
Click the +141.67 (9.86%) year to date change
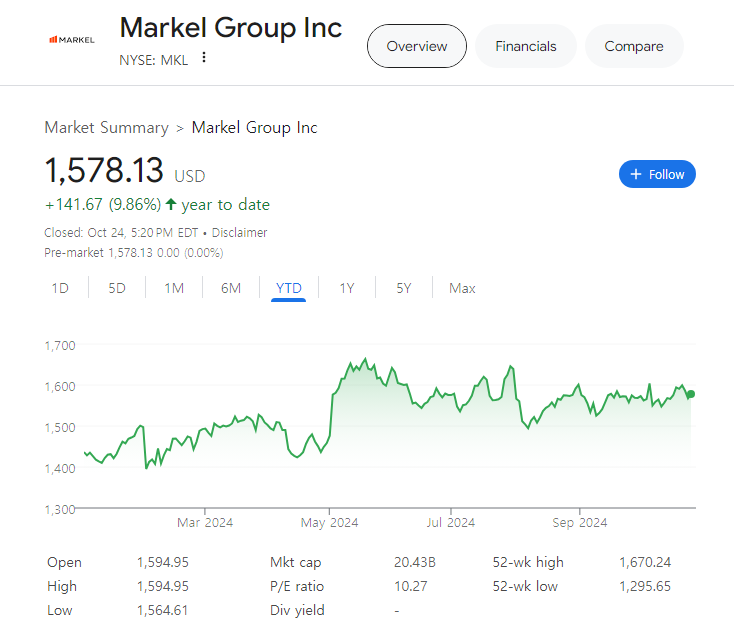pos(157,205)
